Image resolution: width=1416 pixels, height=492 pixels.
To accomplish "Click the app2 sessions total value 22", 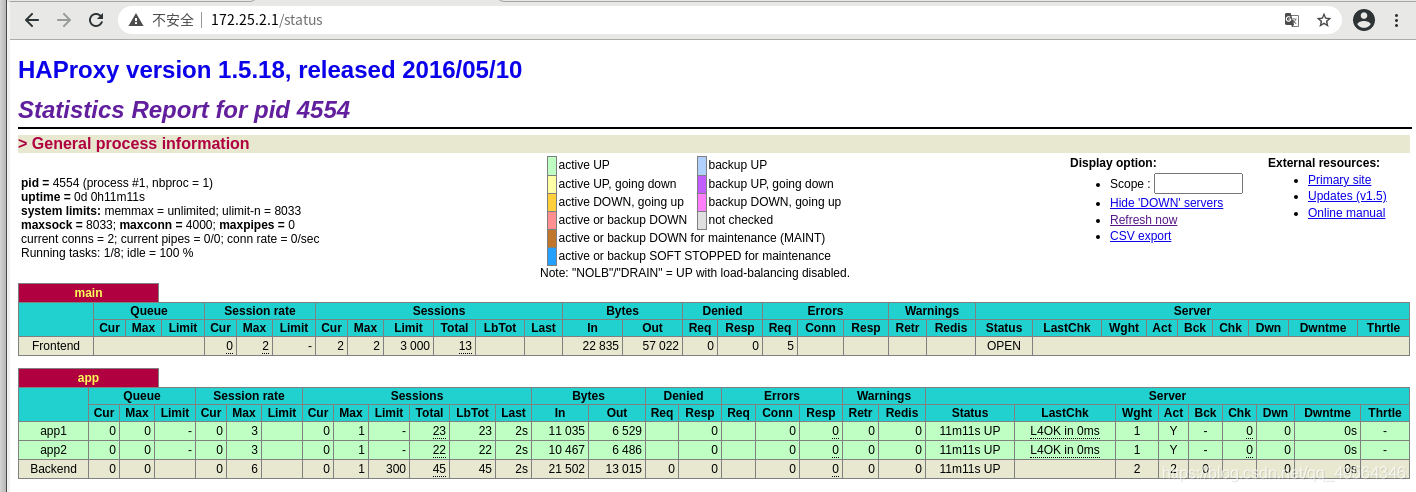I will point(439,450).
